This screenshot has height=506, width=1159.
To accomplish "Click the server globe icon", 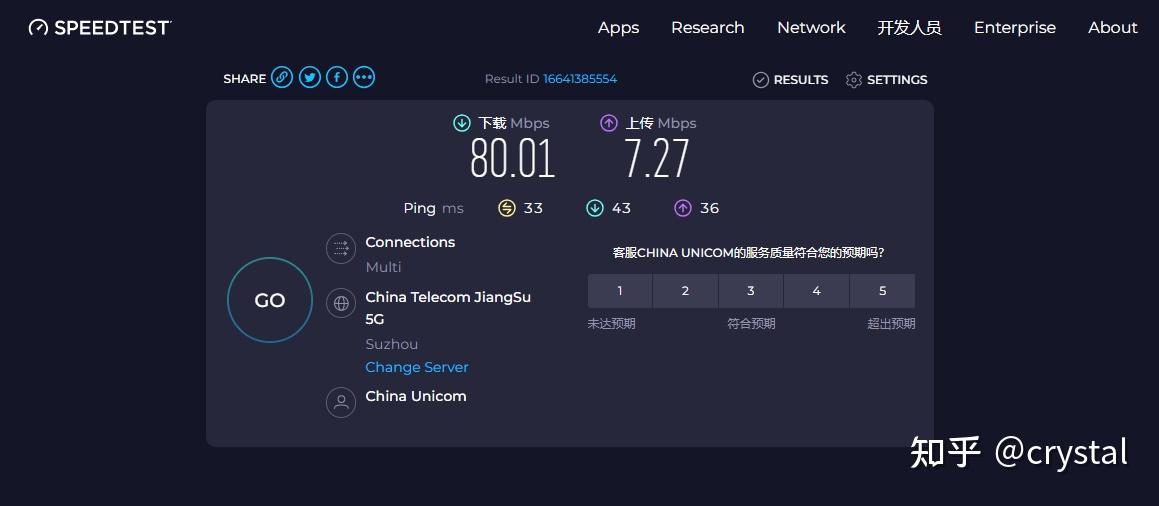I will coord(341,302).
